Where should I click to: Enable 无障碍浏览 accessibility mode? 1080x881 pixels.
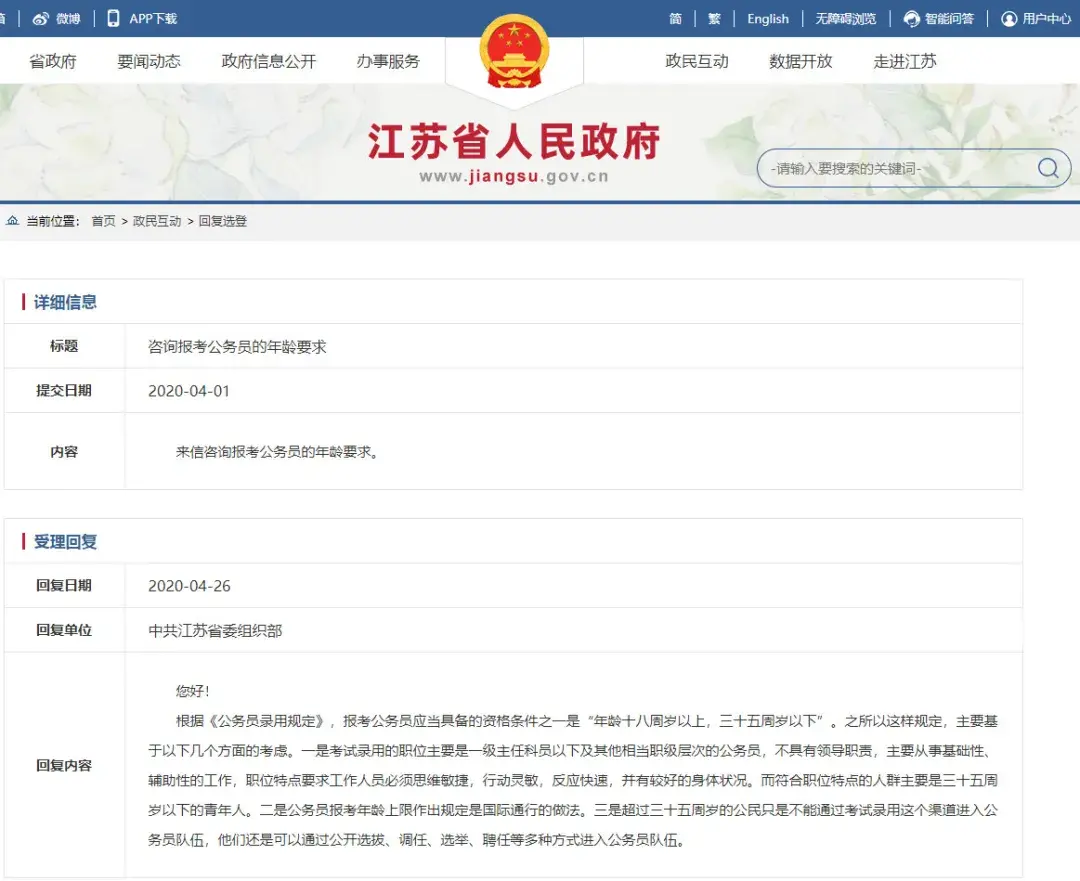pyautogui.click(x=845, y=18)
